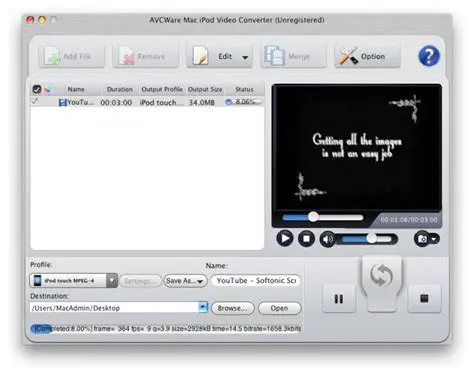Click the Output Profile column header
Screen dimensions: 474x375
[x=162, y=89]
